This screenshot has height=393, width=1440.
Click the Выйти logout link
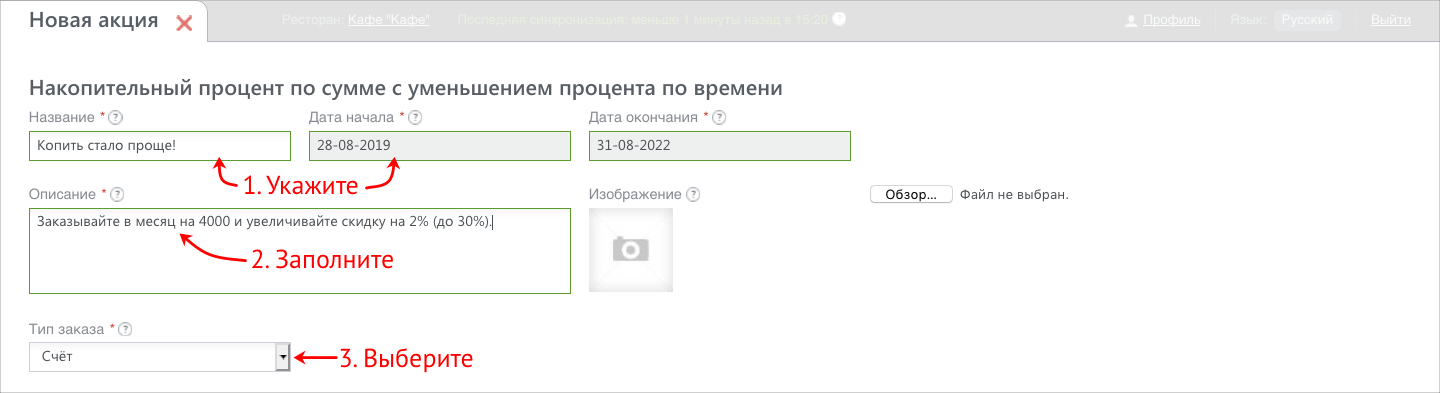pos(1391,20)
